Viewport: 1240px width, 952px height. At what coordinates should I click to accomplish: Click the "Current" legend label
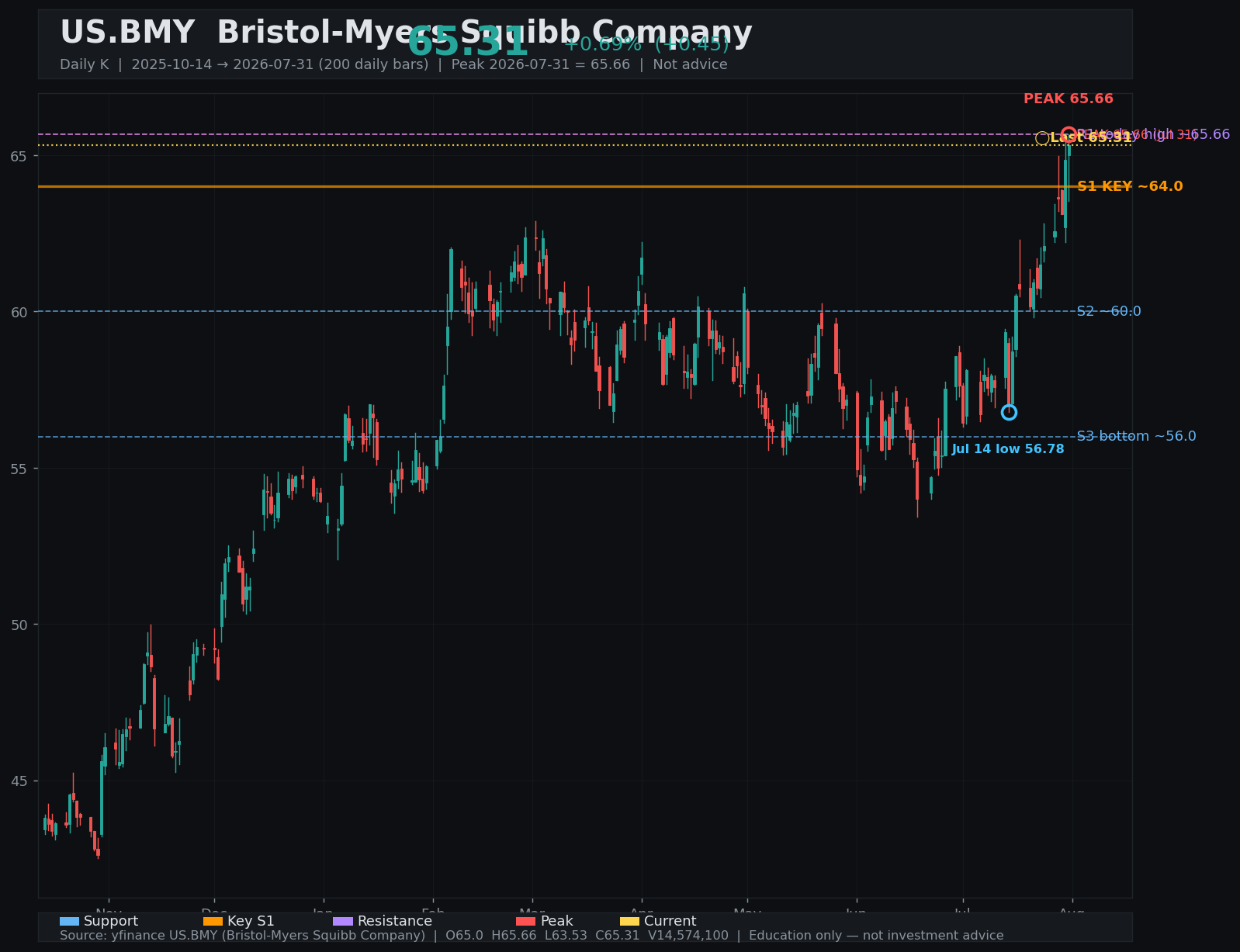pyautogui.click(x=670, y=921)
